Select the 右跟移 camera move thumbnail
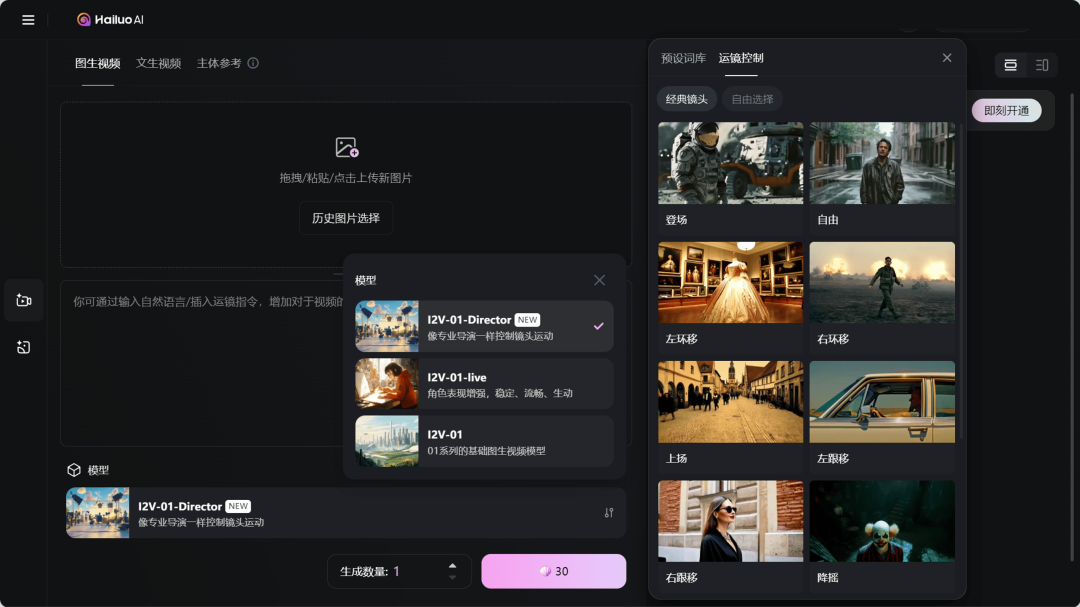Screen dimensions: 1080x607 [x=730, y=521]
